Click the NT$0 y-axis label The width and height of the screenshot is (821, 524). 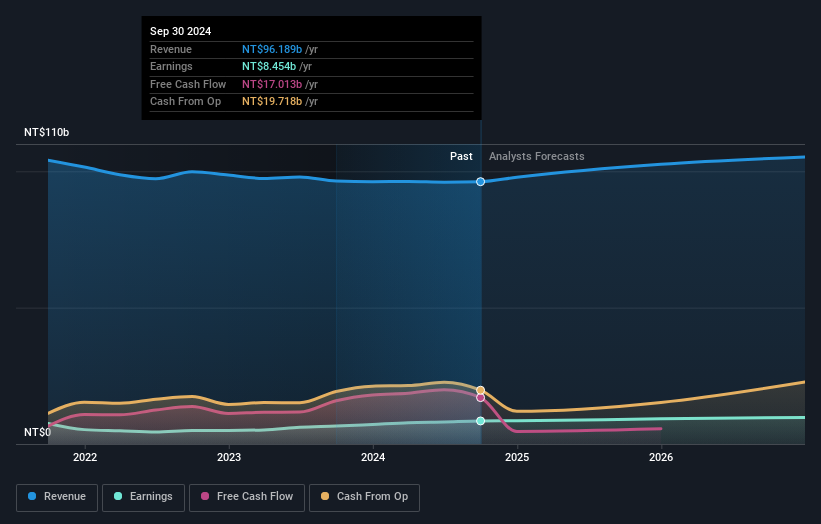38,432
